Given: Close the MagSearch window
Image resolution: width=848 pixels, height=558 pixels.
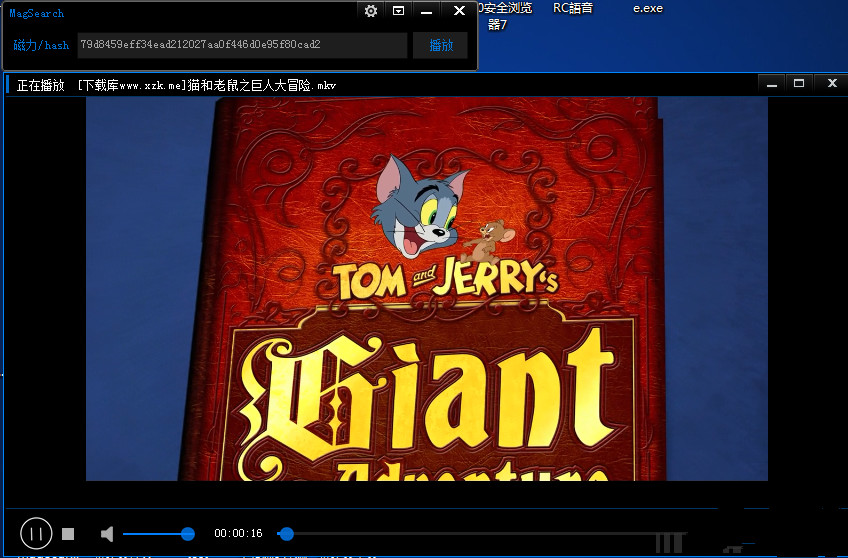Looking at the screenshot, I should pyautogui.click(x=459, y=11).
